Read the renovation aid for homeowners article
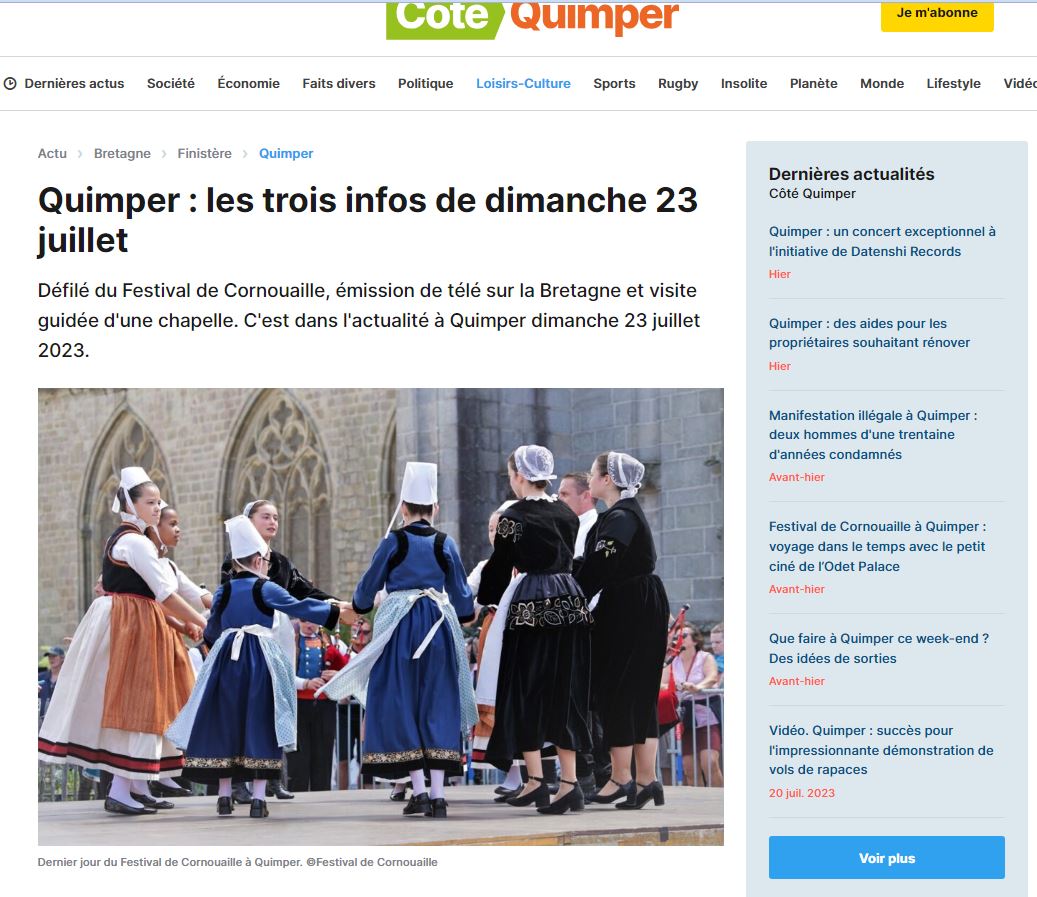The width and height of the screenshot is (1037, 897). pyautogui.click(x=869, y=333)
